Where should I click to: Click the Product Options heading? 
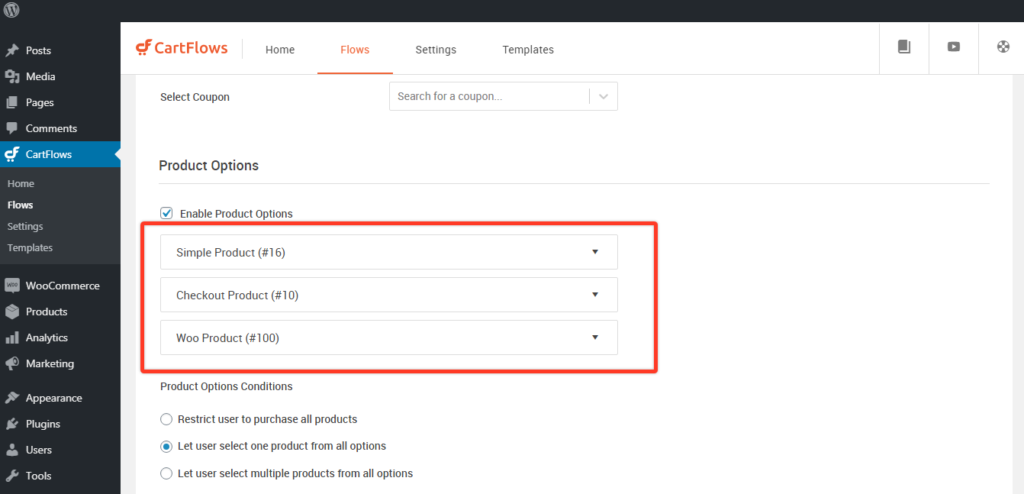(x=209, y=165)
